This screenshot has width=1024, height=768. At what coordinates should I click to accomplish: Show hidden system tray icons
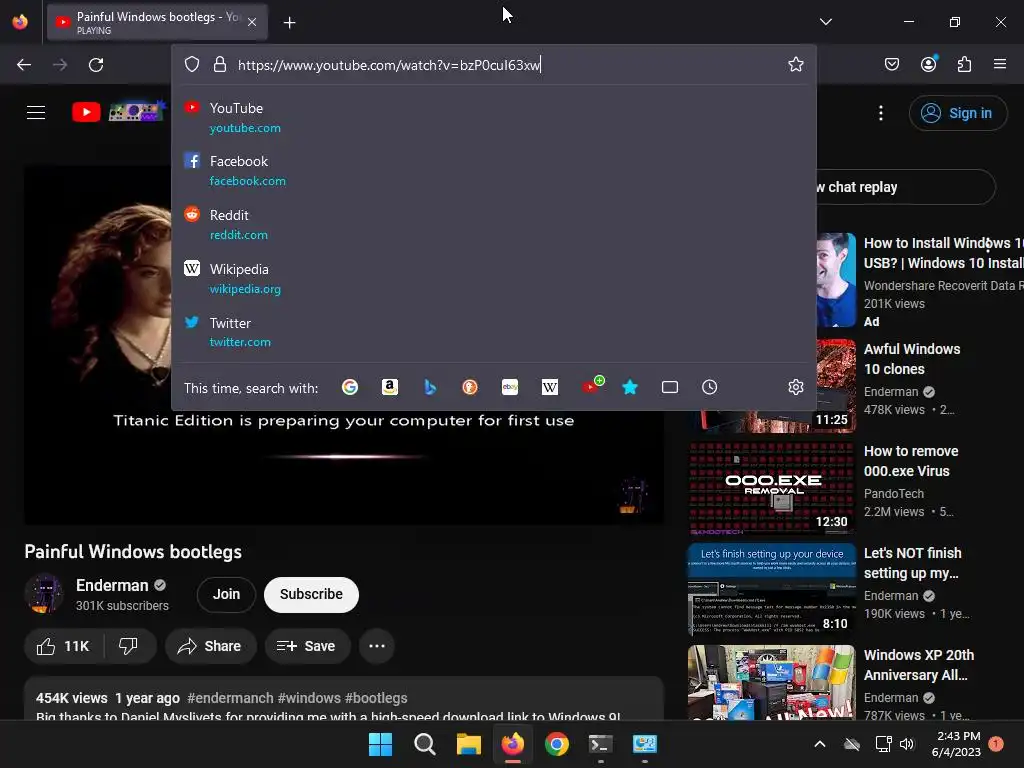click(820, 744)
